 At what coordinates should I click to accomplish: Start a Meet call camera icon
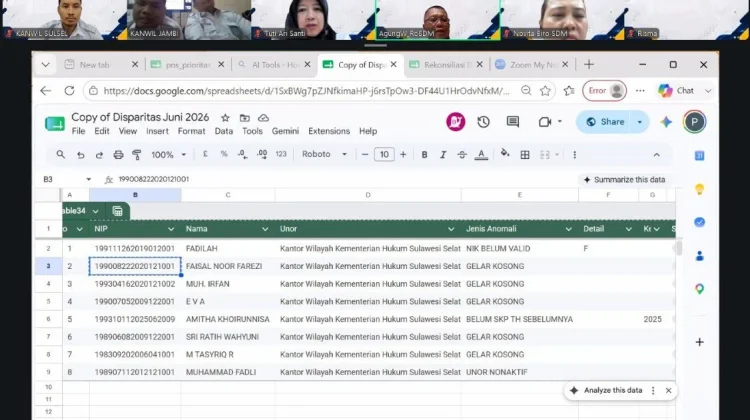[545, 122]
